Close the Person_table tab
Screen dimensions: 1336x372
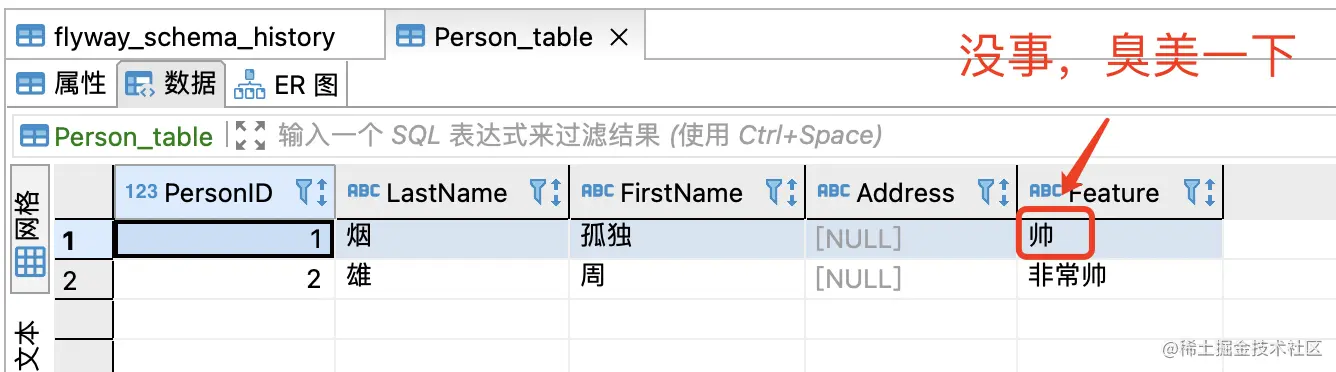click(619, 38)
